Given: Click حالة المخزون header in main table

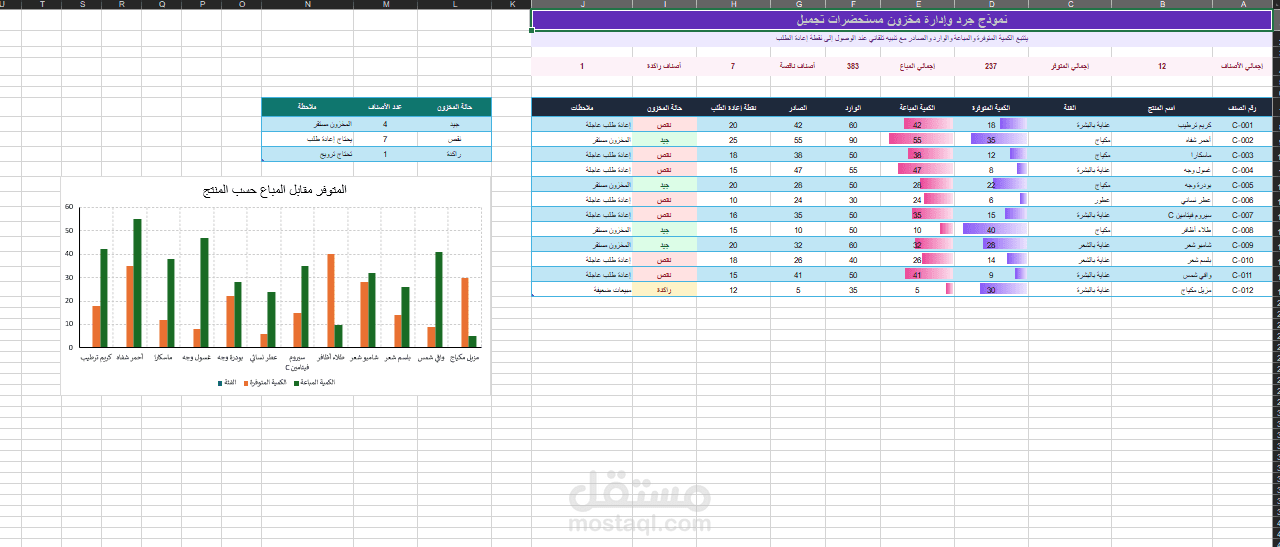Looking at the screenshot, I should (x=664, y=107).
